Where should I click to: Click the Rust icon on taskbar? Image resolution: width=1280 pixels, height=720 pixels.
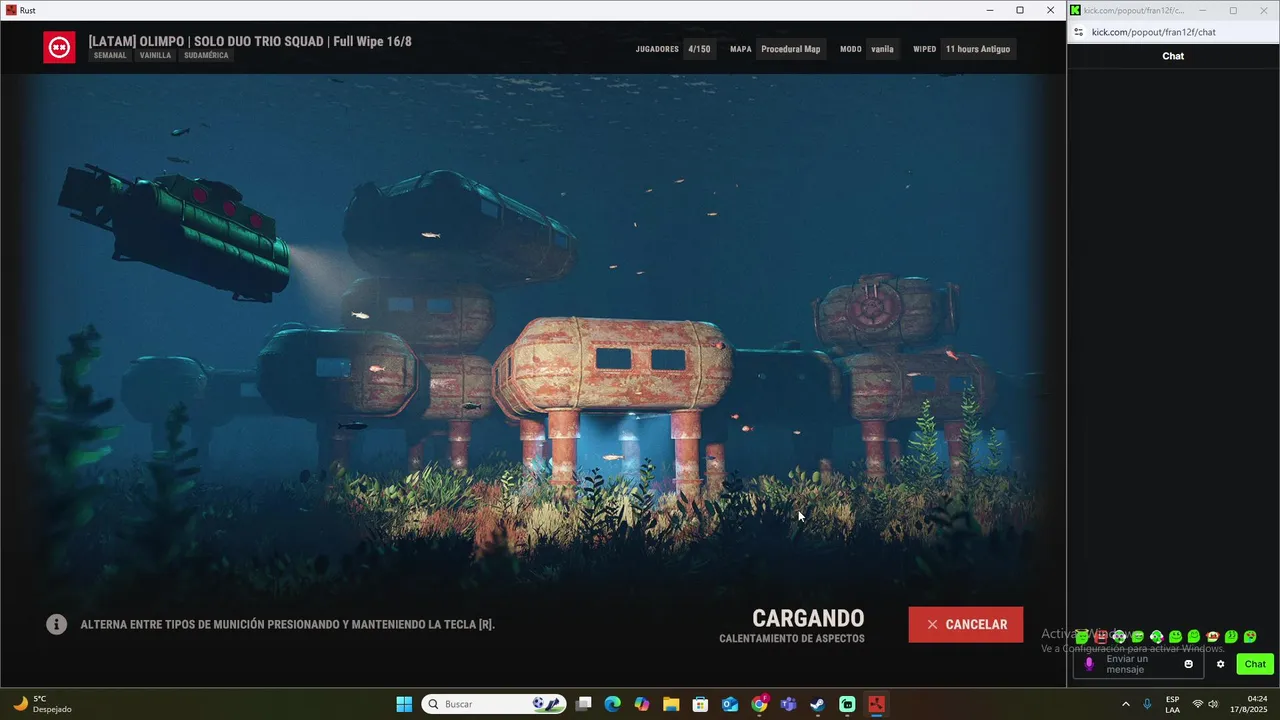[876, 704]
